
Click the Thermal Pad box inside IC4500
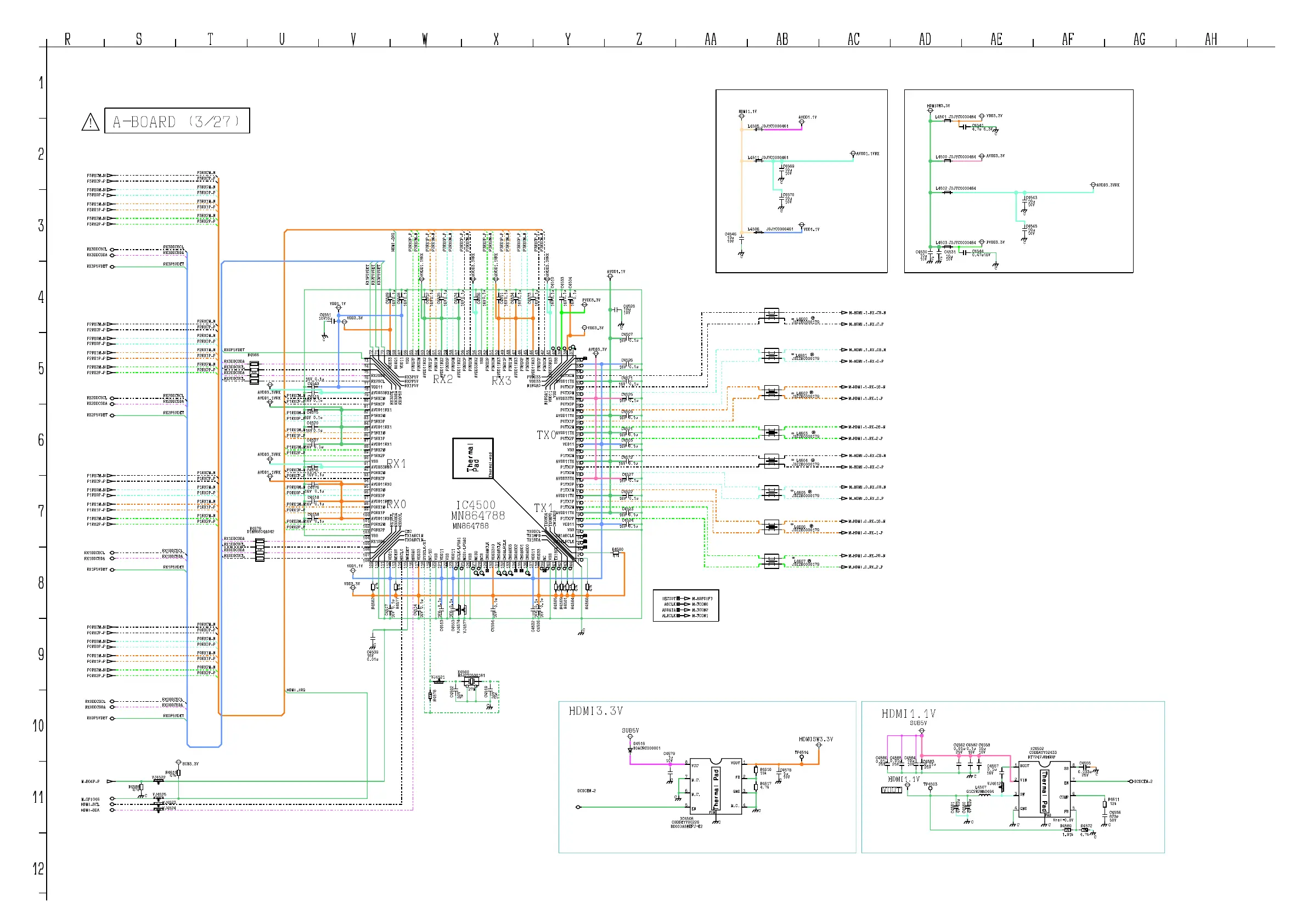(472, 458)
